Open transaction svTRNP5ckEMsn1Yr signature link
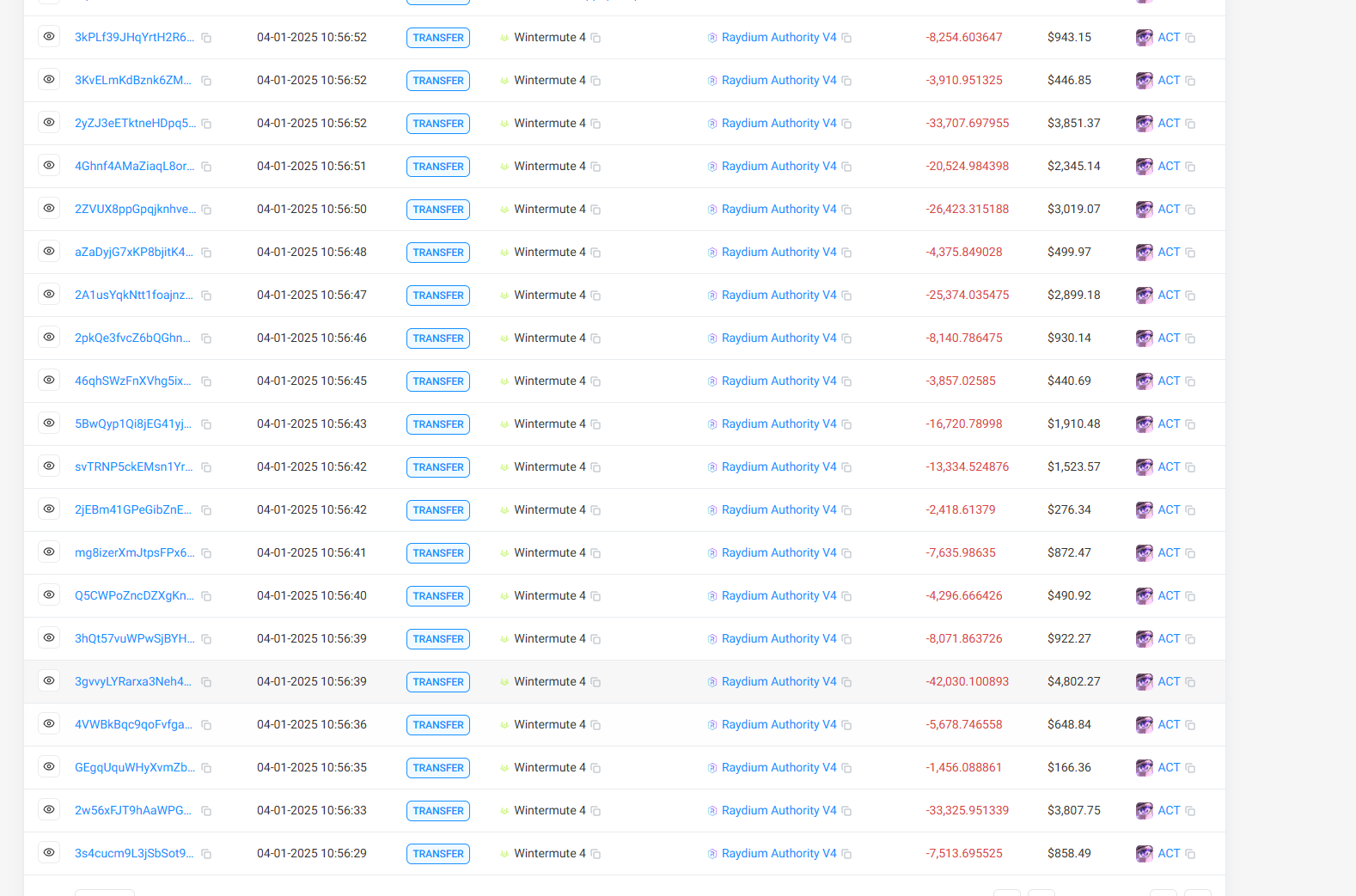Viewport: 1356px width, 896px height. click(x=133, y=467)
